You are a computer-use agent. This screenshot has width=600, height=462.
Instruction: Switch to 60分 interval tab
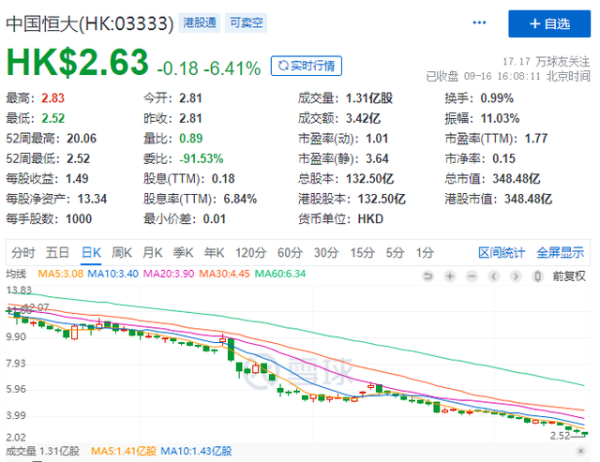pyautogui.click(x=290, y=253)
